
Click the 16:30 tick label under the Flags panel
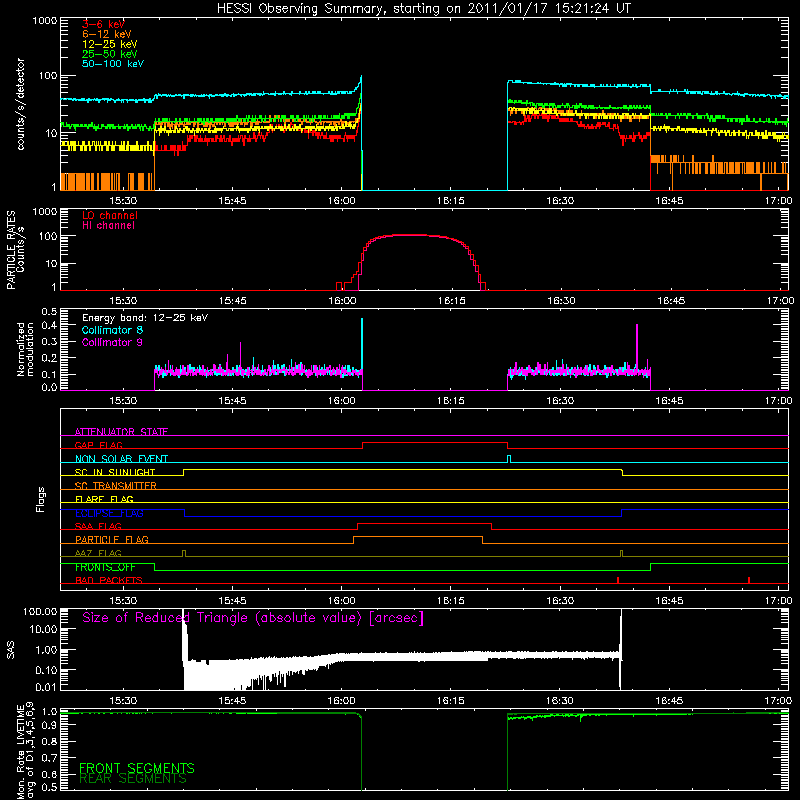click(x=560, y=601)
